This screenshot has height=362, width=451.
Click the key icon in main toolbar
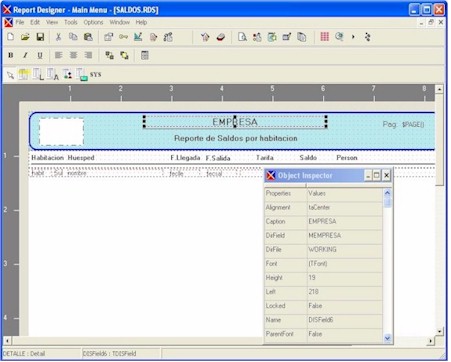click(123, 37)
